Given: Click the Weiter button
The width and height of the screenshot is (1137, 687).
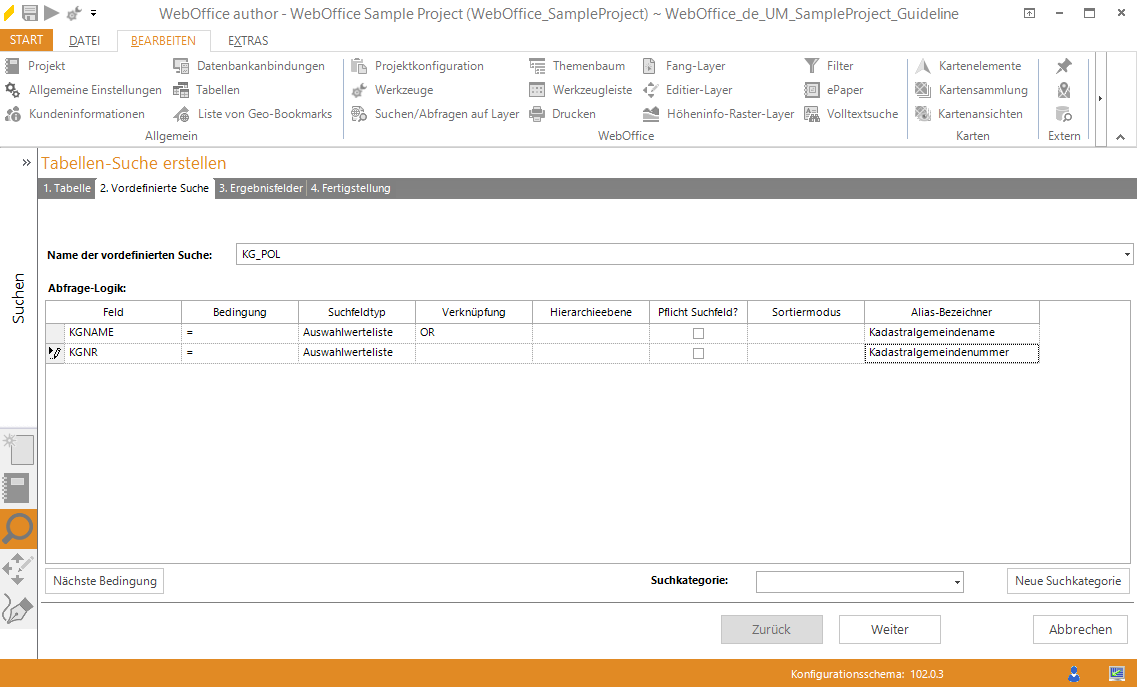Looking at the screenshot, I should 889,629.
